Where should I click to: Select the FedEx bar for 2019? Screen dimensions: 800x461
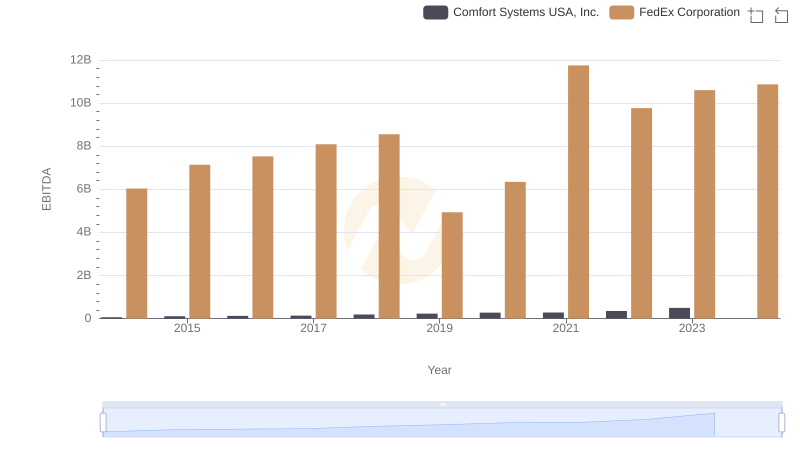click(x=452, y=265)
